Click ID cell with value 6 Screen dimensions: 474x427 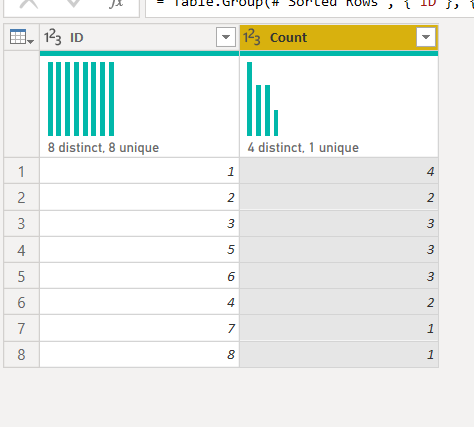click(139, 276)
